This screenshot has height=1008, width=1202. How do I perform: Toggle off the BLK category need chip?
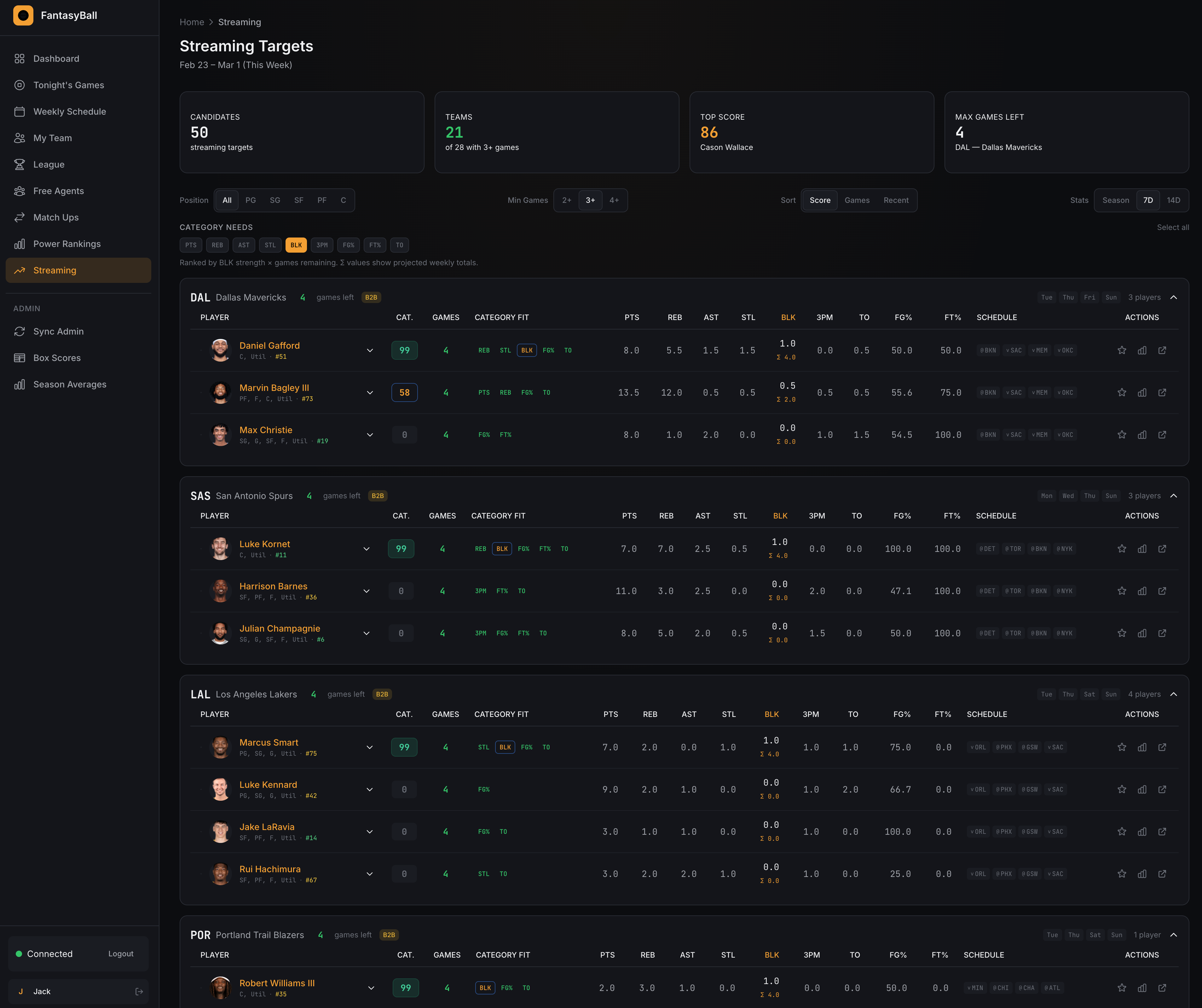coord(296,245)
